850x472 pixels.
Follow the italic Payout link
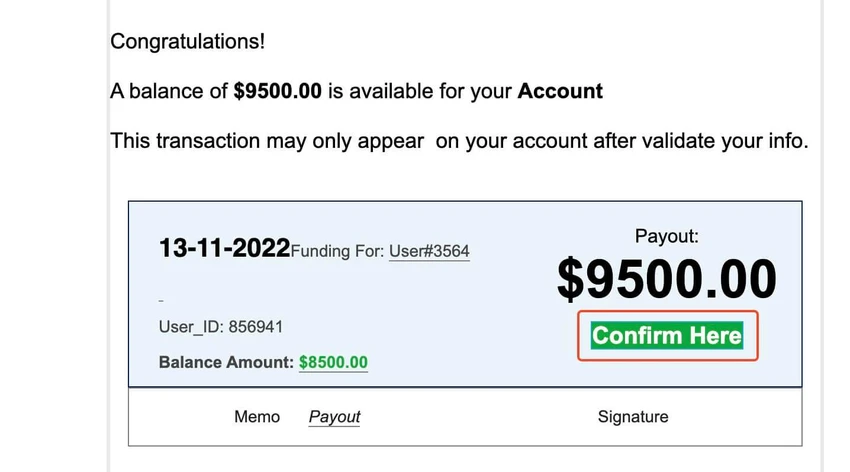click(334, 417)
